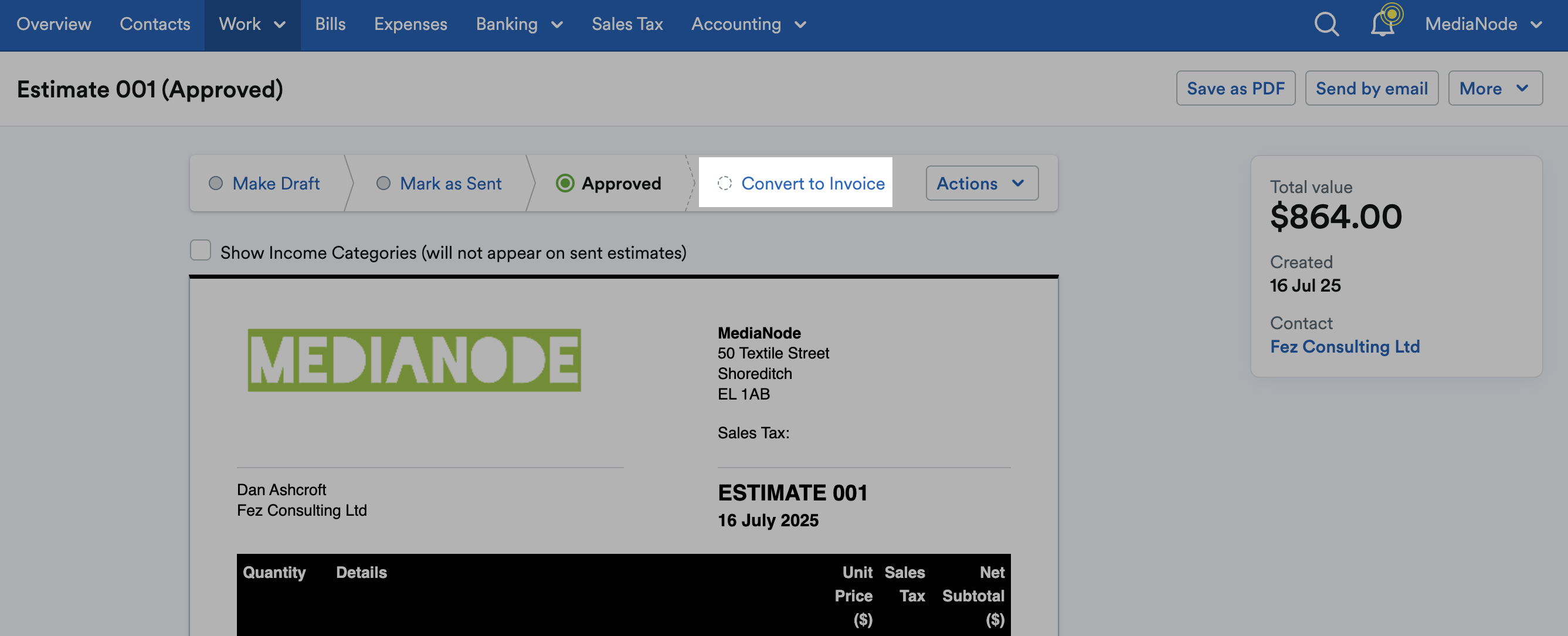Click Send by email
1568x636 pixels.
pos(1372,89)
